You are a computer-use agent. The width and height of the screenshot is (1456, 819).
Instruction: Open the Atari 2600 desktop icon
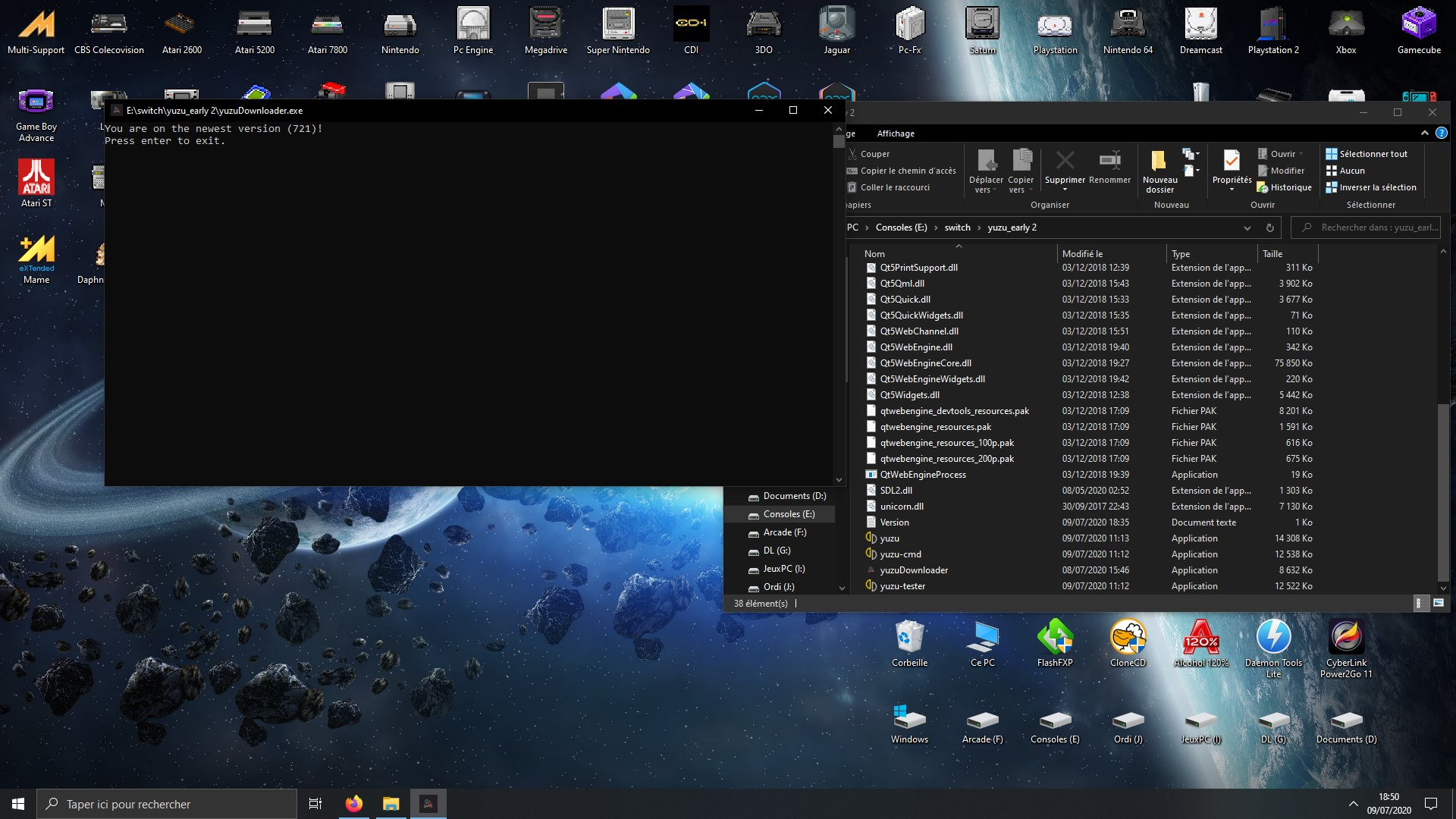[182, 30]
